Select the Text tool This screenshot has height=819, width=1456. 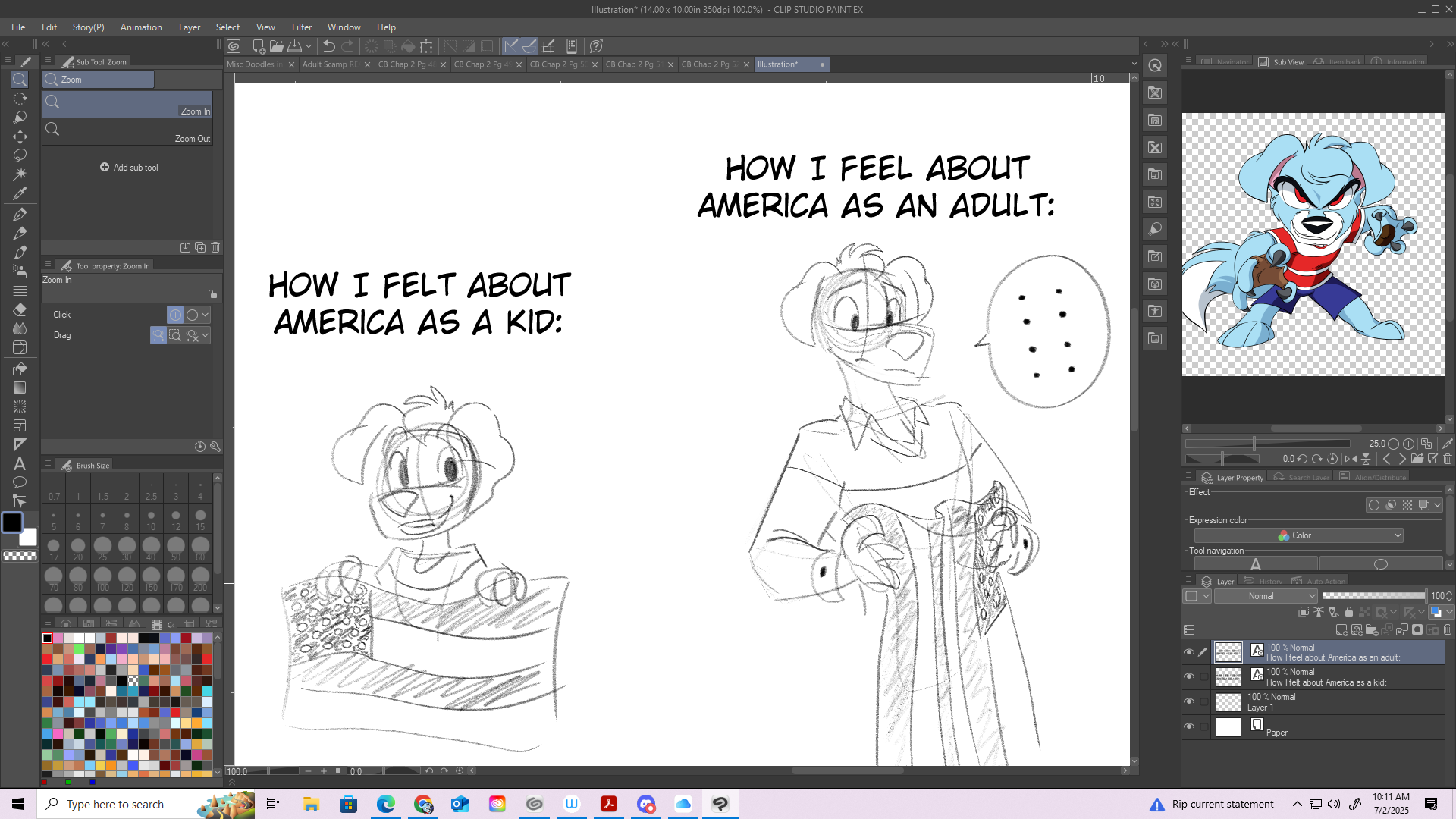(x=20, y=463)
